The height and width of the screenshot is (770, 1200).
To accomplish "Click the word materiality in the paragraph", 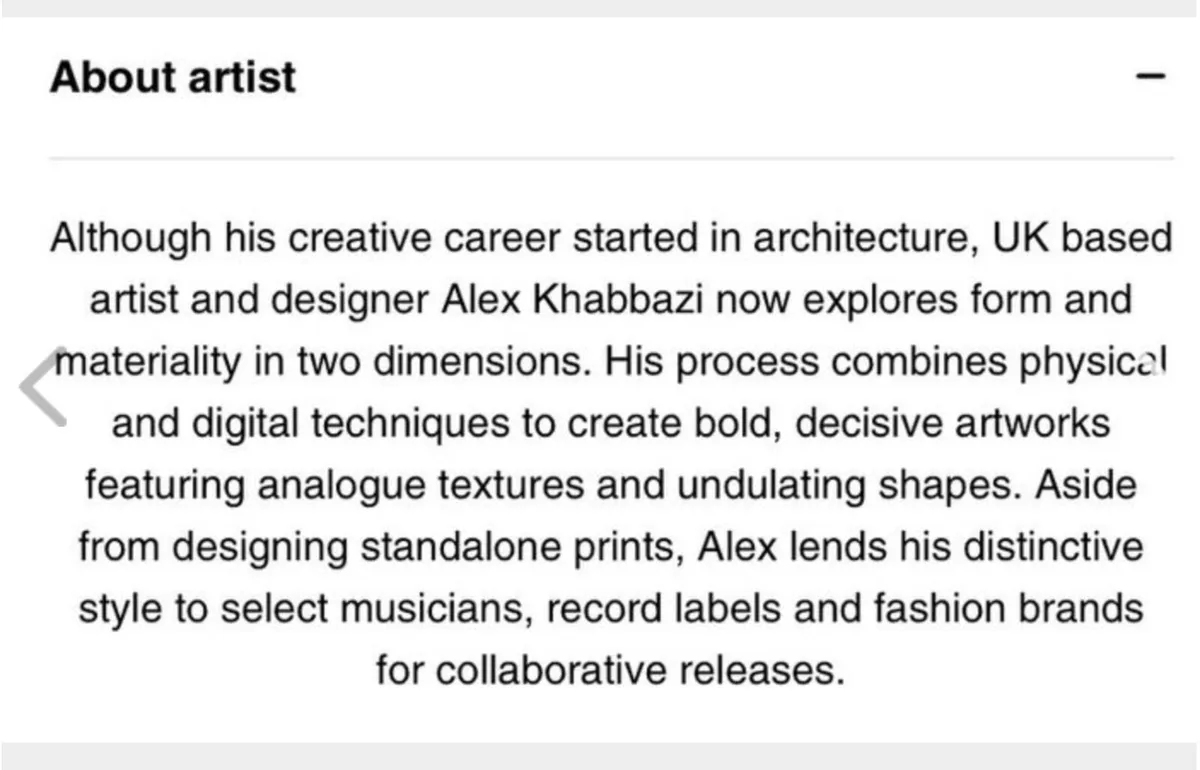I will (x=148, y=362).
